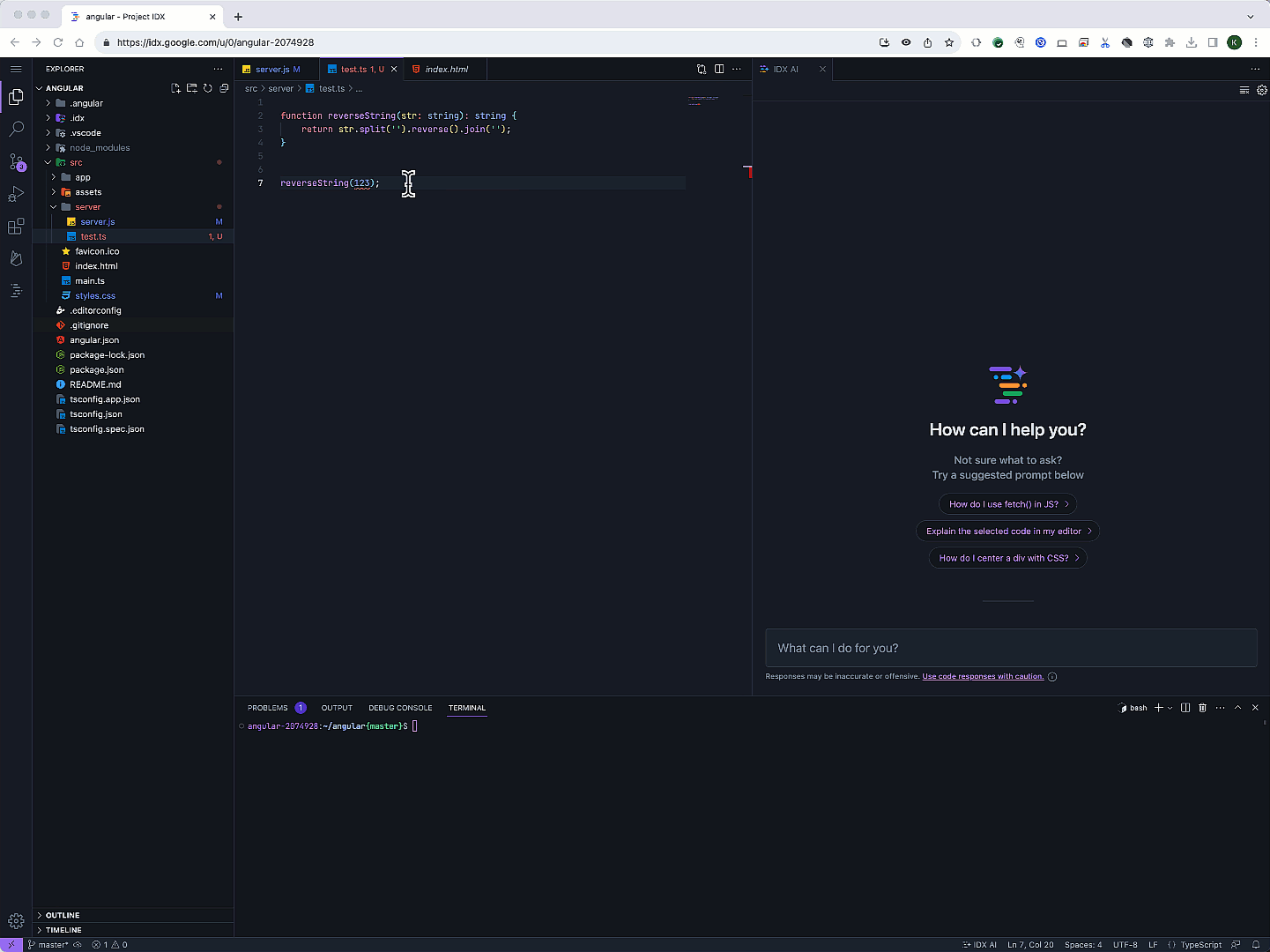Image resolution: width=1270 pixels, height=952 pixels.
Task: Maximize the bottom panel size
Action: tap(1237, 708)
